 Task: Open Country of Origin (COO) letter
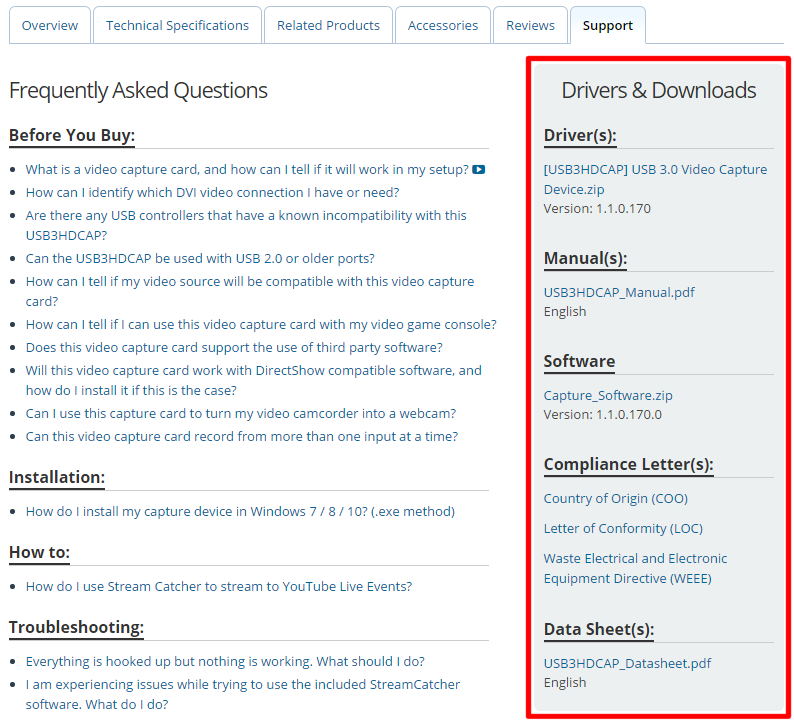click(616, 499)
